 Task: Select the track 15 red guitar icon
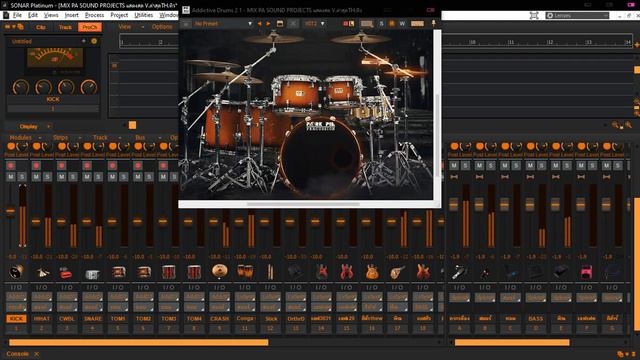pos(347,272)
